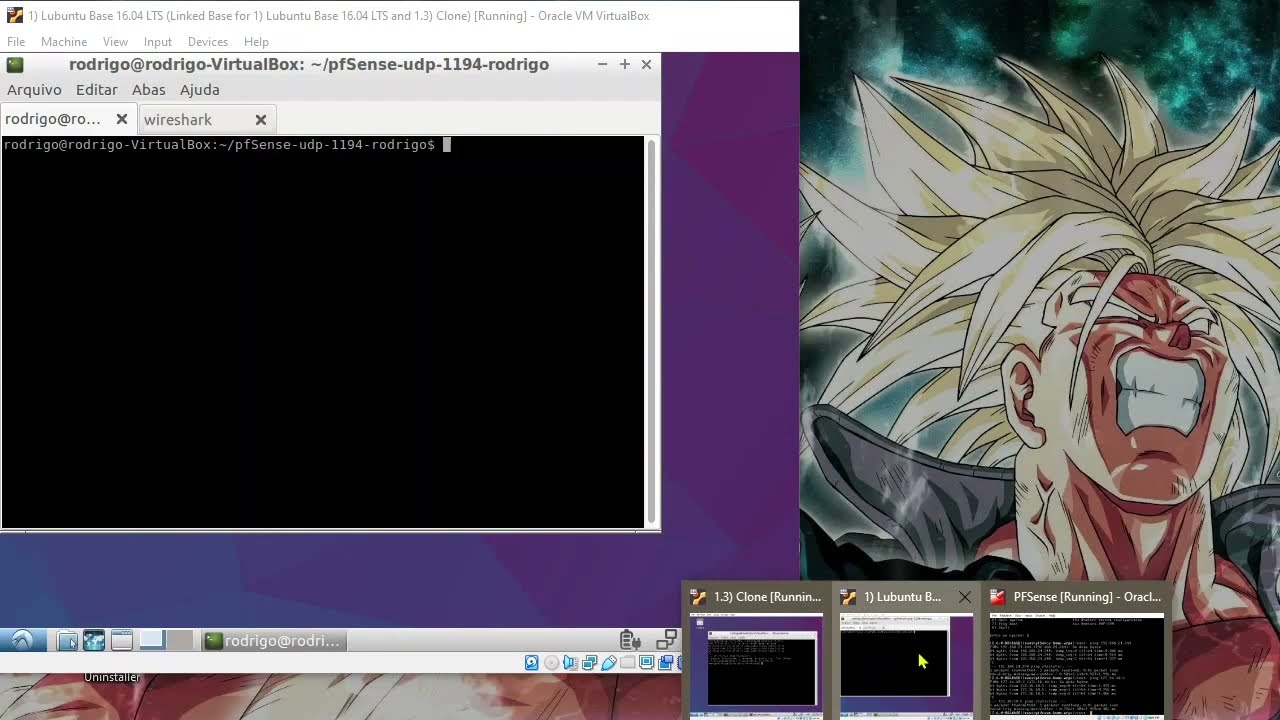Switch to the second desktop in the pager

180,640
